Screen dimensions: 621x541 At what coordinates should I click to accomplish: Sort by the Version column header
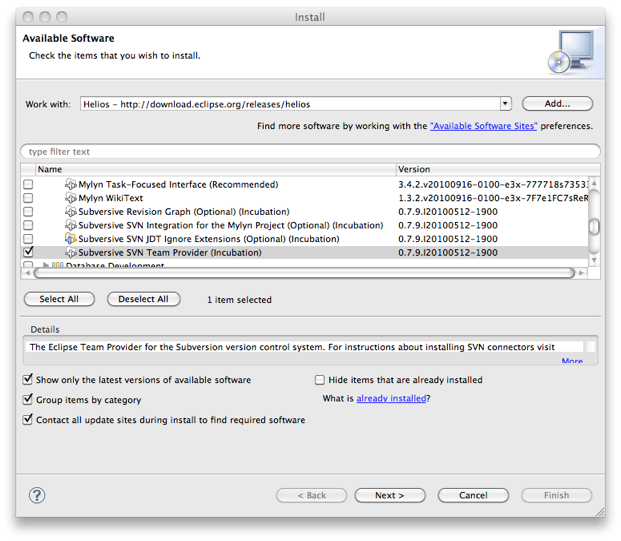[498, 170]
